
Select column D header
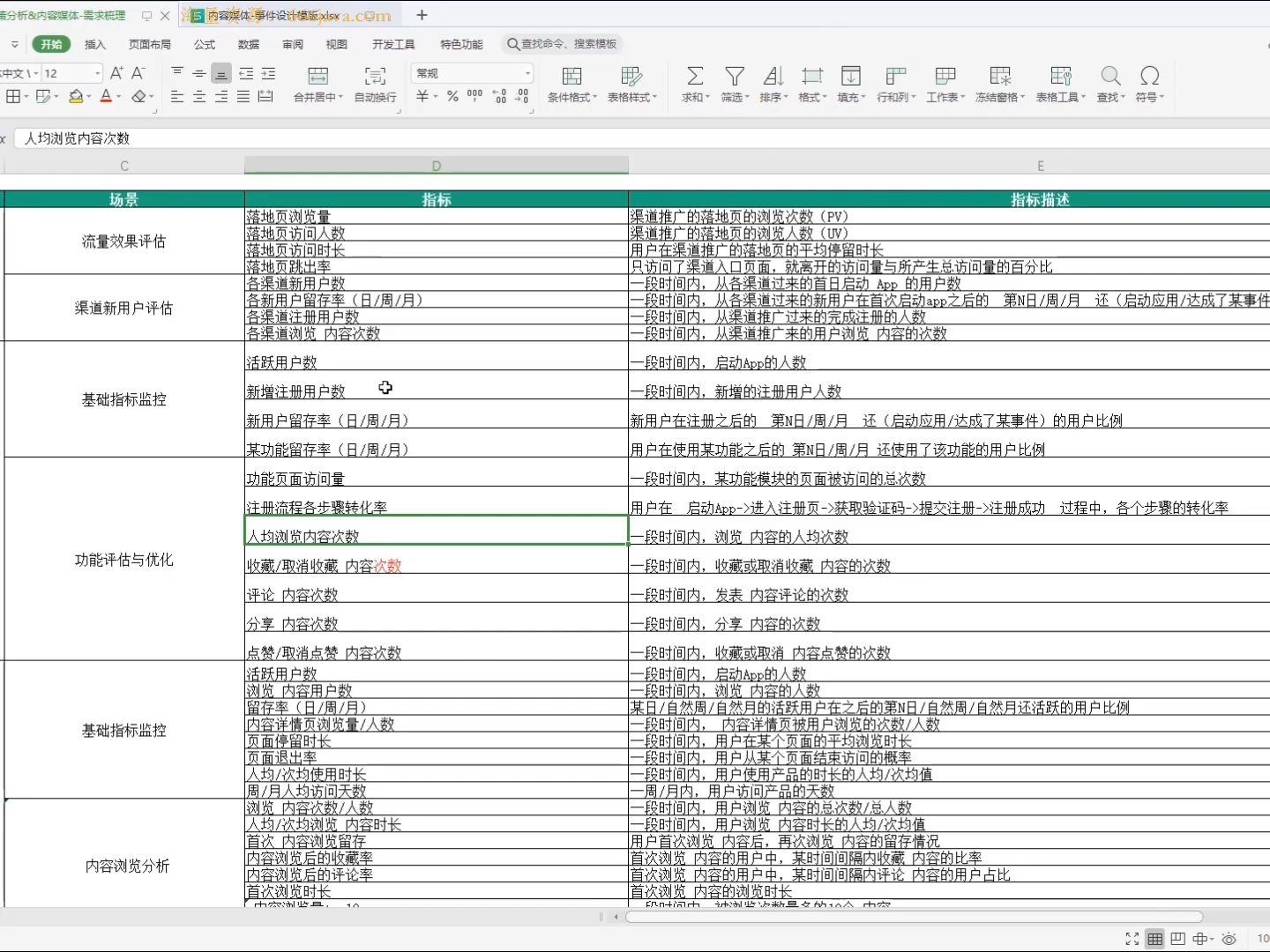436,166
